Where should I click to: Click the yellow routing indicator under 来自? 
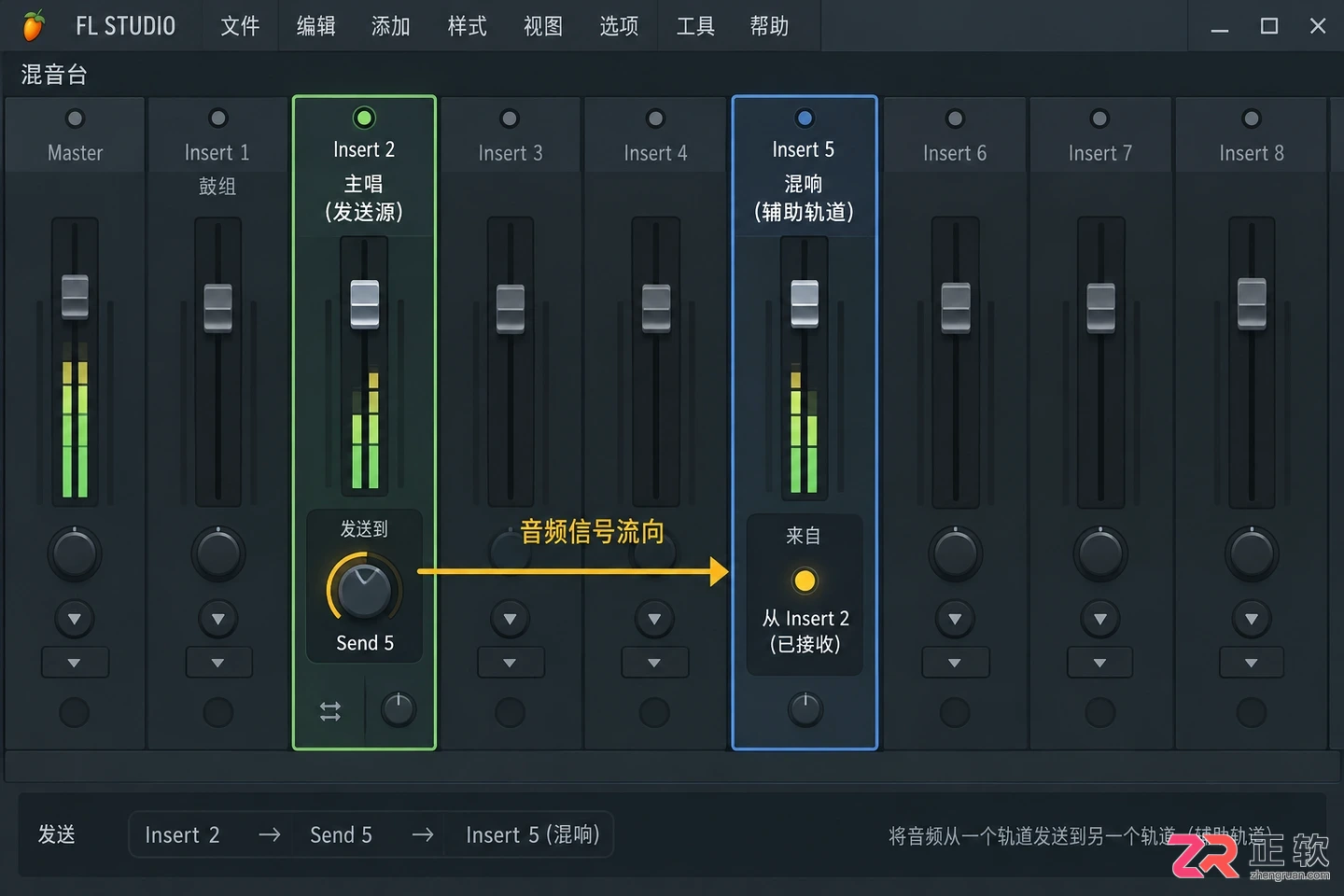tap(805, 581)
